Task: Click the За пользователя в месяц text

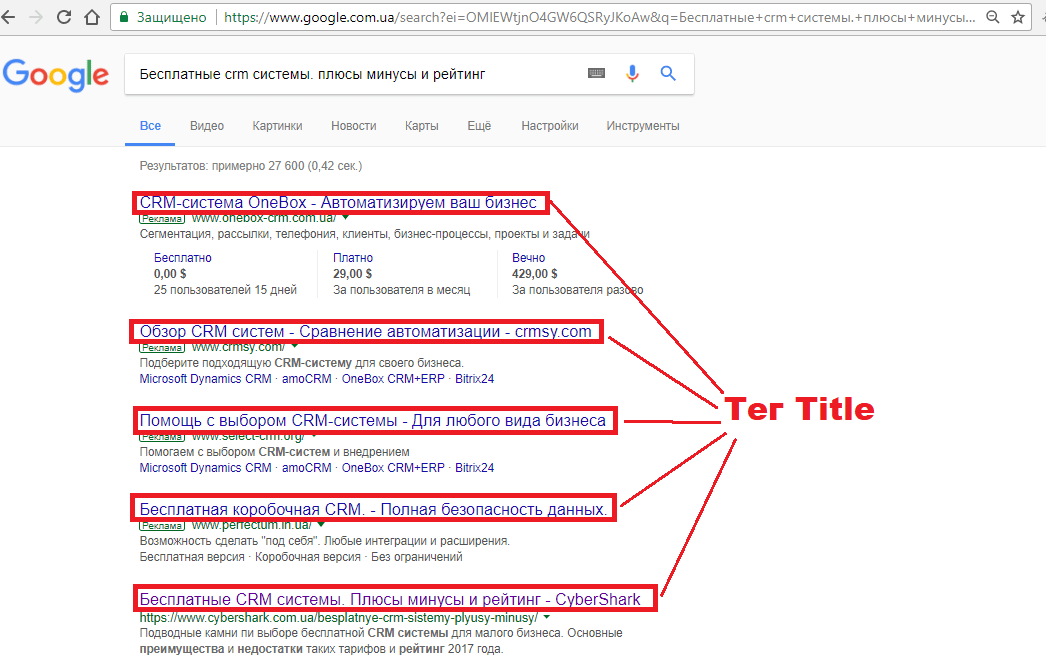Action: pos(402,289)
